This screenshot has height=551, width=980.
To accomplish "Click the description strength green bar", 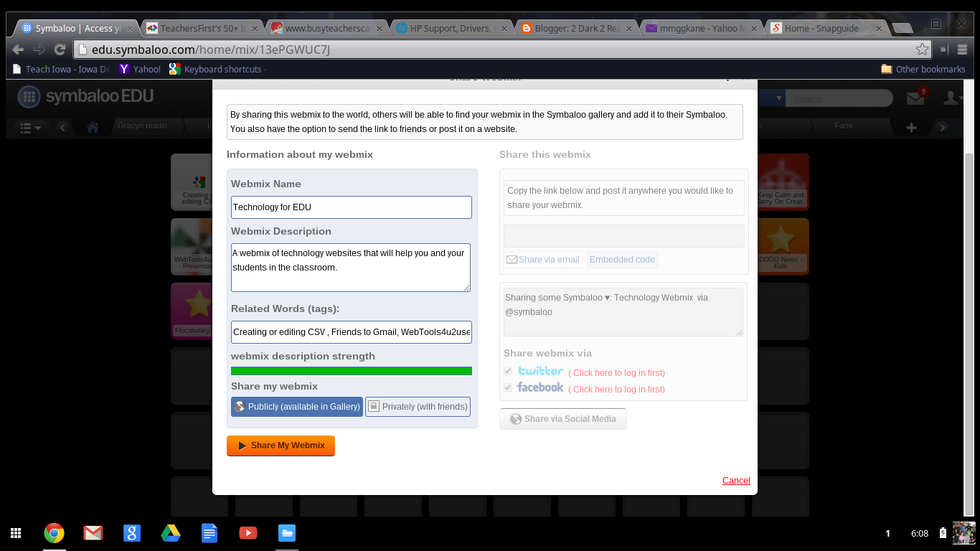I will click(x=351, y=371).
